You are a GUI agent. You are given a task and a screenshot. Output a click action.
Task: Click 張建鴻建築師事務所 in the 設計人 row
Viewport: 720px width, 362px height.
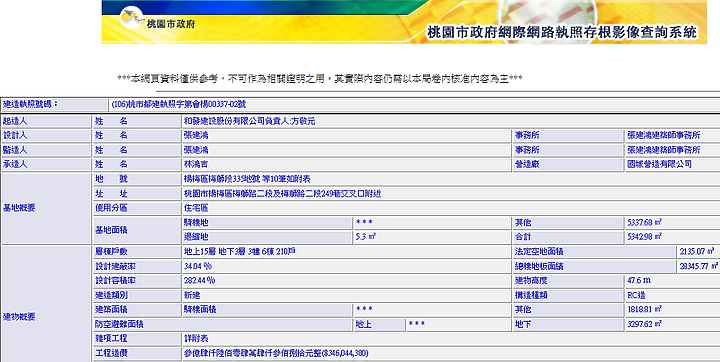pos(664,136)
